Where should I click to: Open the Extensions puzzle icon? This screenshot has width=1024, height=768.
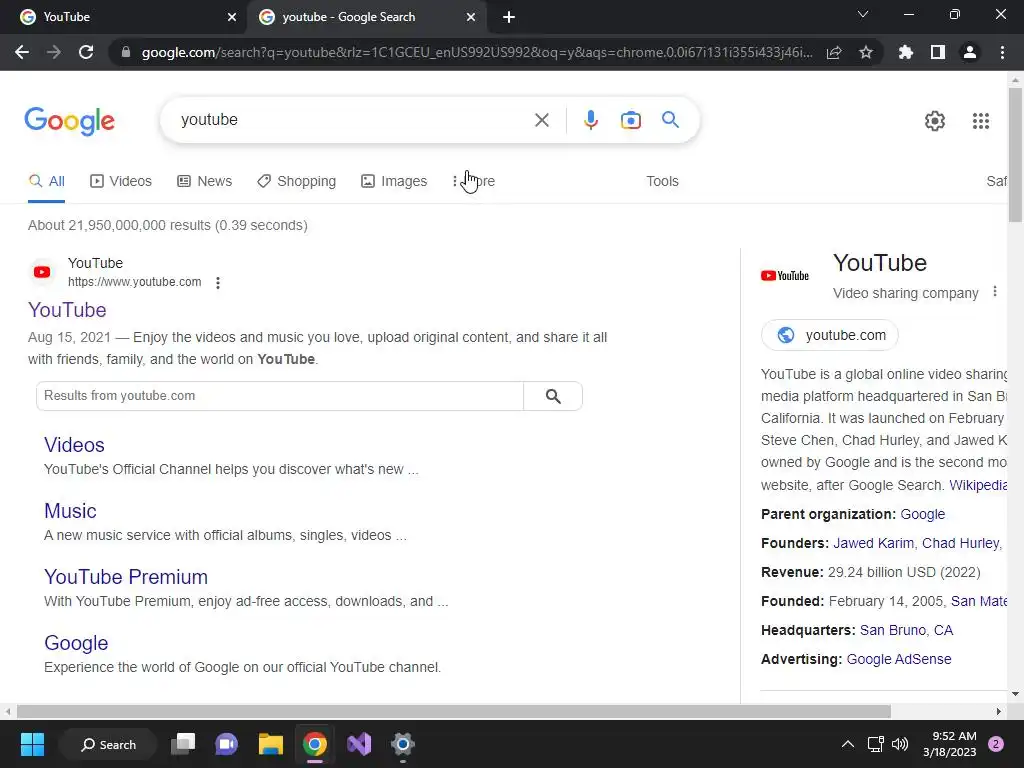(x=905, y=52)
